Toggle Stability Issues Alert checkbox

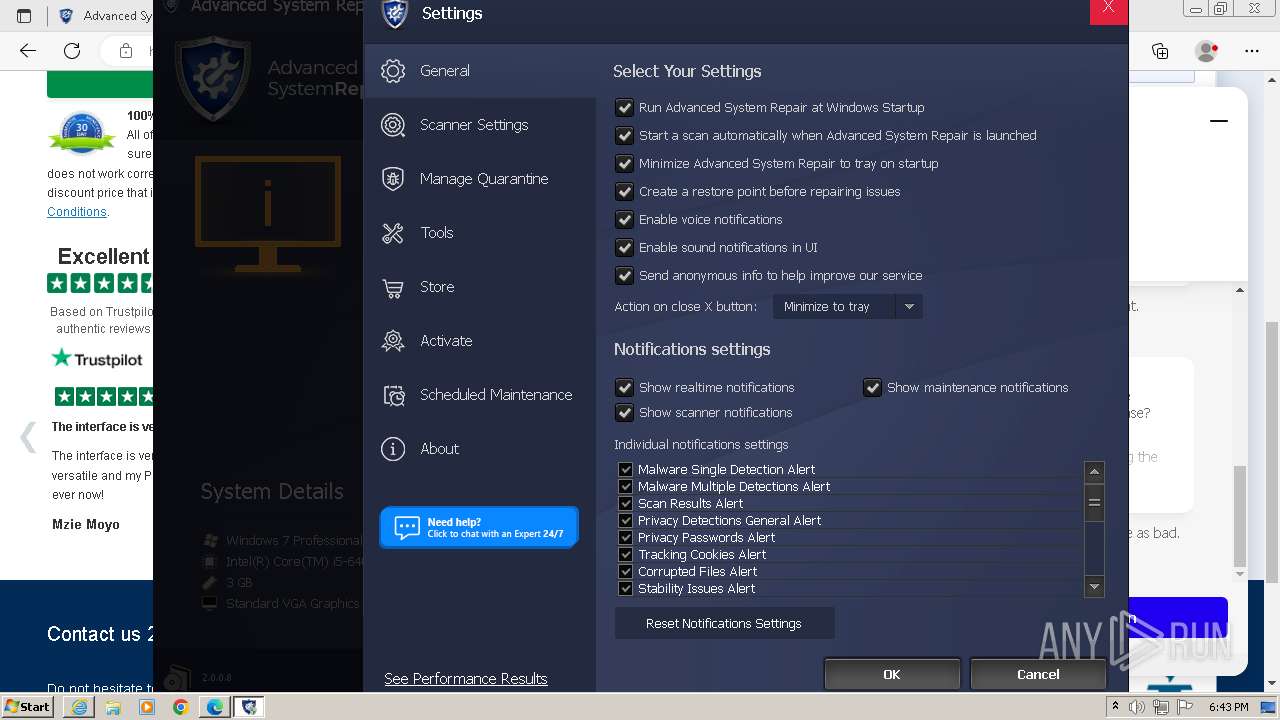coord(625,588)
